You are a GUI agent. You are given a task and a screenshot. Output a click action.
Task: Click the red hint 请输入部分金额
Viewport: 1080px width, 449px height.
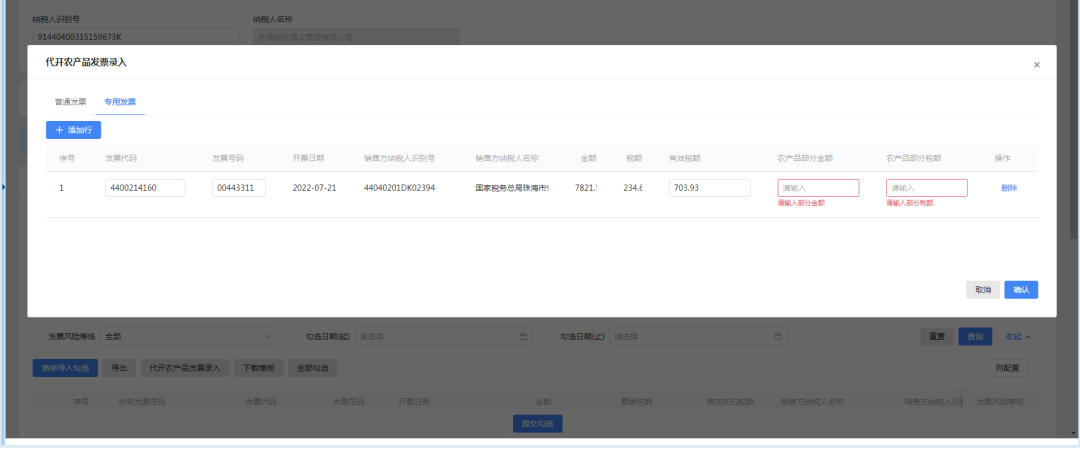pos(801,203)
